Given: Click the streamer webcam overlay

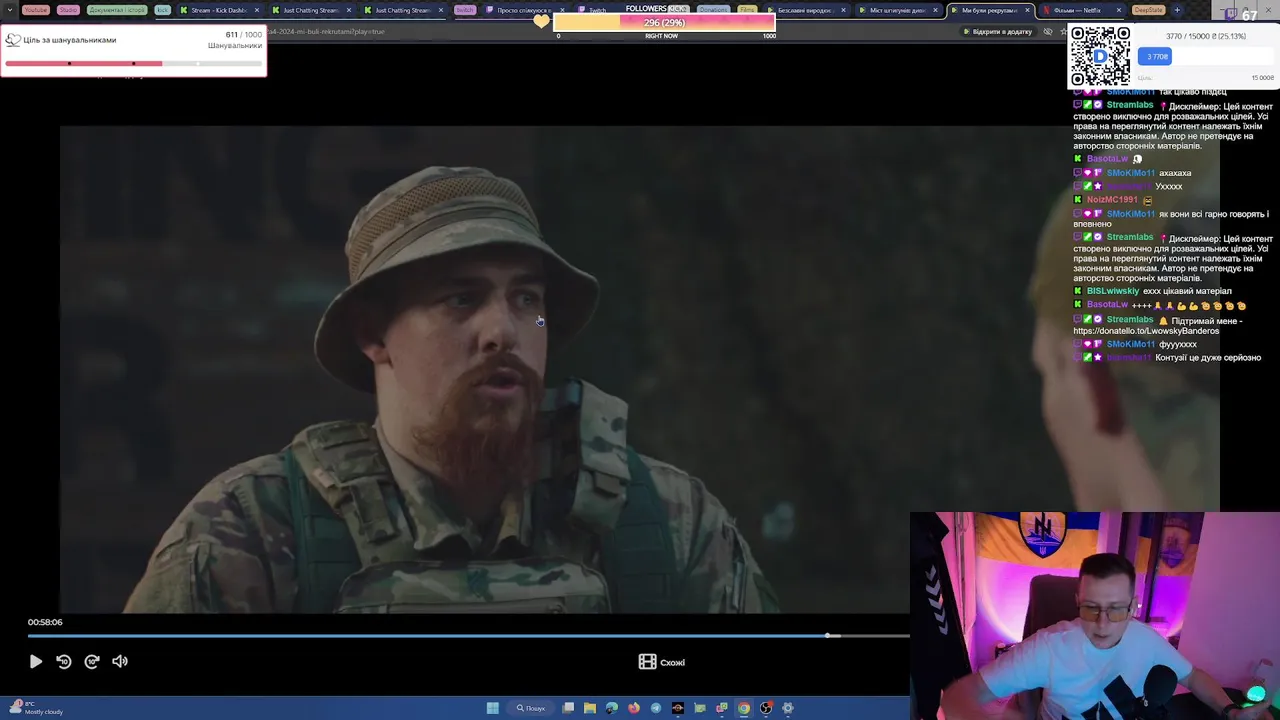Looking at the screenshot, I should [1095, 616].
